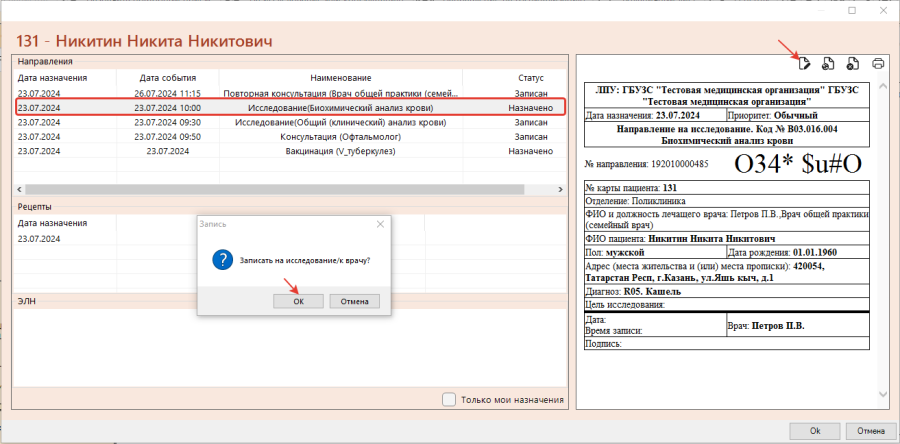900x444 pixels.
Task: Click the 23.07.2024 09:50 event date cell
Action: pos(168,137)
